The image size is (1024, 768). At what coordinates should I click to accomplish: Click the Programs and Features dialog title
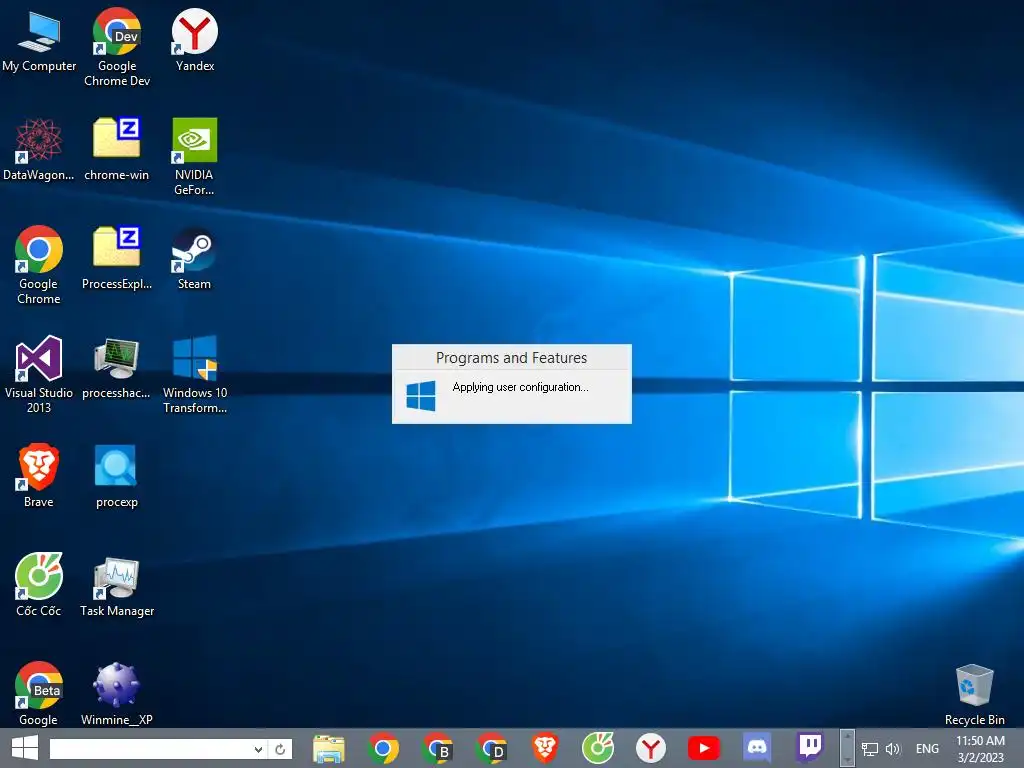(x=511, y=358)
